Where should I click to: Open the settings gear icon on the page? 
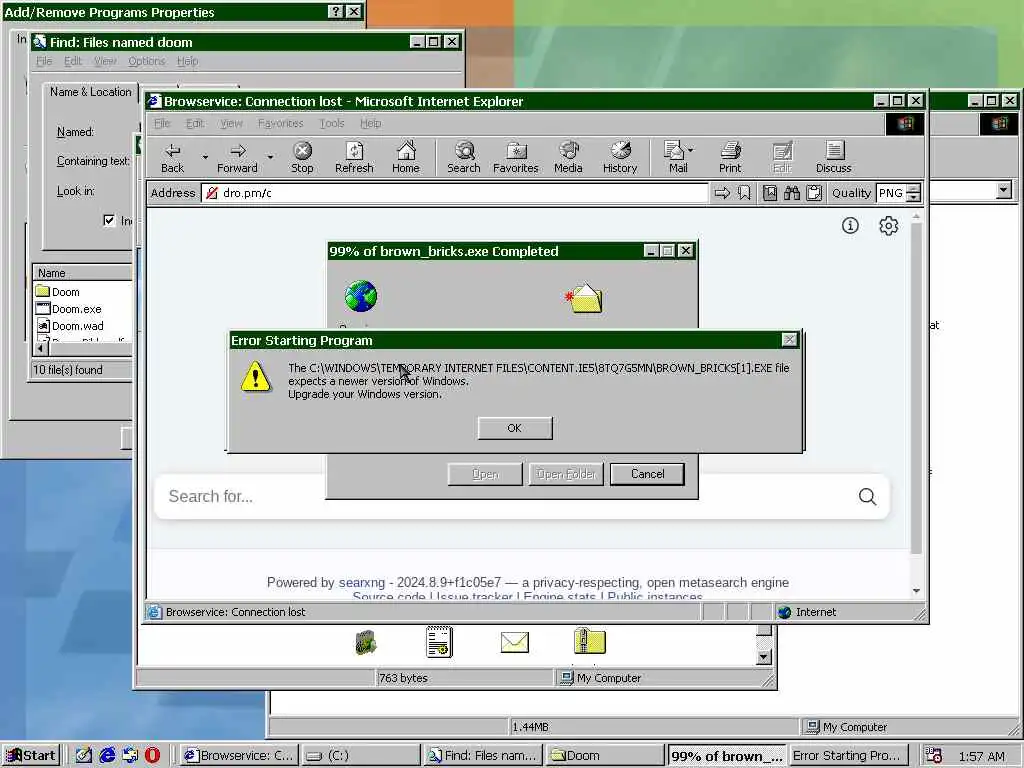pyautogui.click(x=888, y=226)
